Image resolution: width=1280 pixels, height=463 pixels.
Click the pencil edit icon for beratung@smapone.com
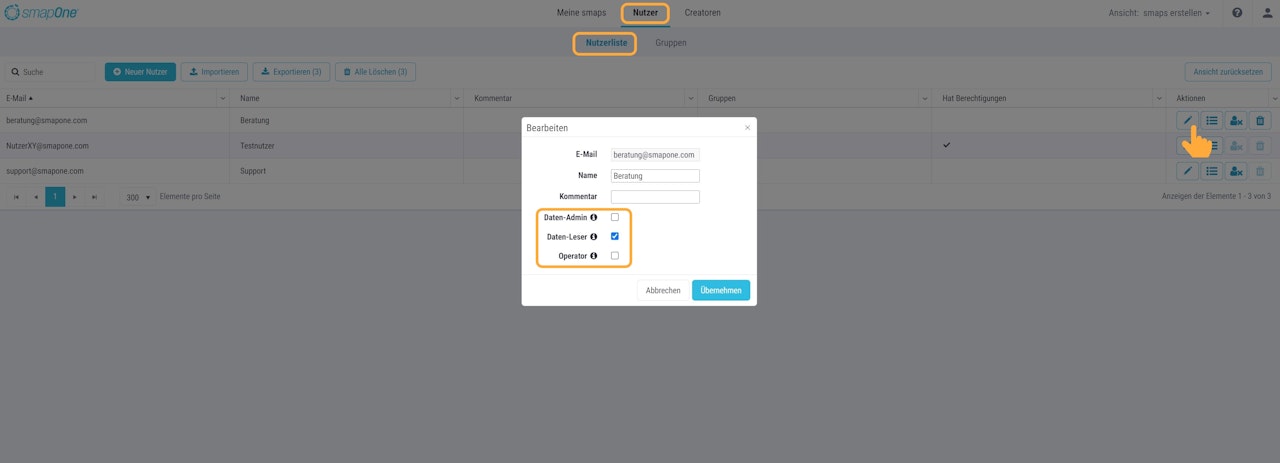pyautogui.click(x=1187, y=121)
